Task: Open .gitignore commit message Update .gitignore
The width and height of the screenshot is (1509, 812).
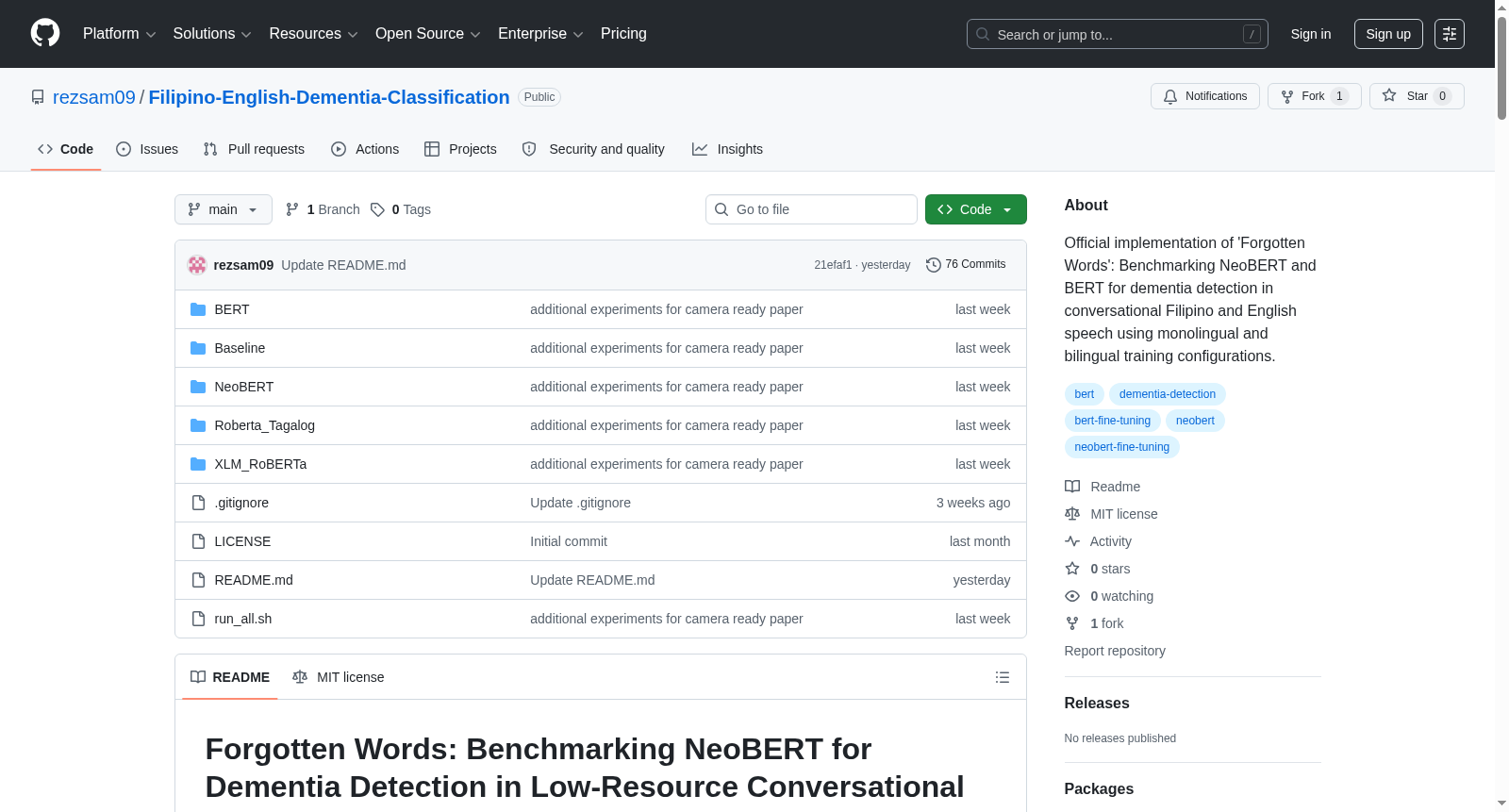Action: click(x=580, y=503)
